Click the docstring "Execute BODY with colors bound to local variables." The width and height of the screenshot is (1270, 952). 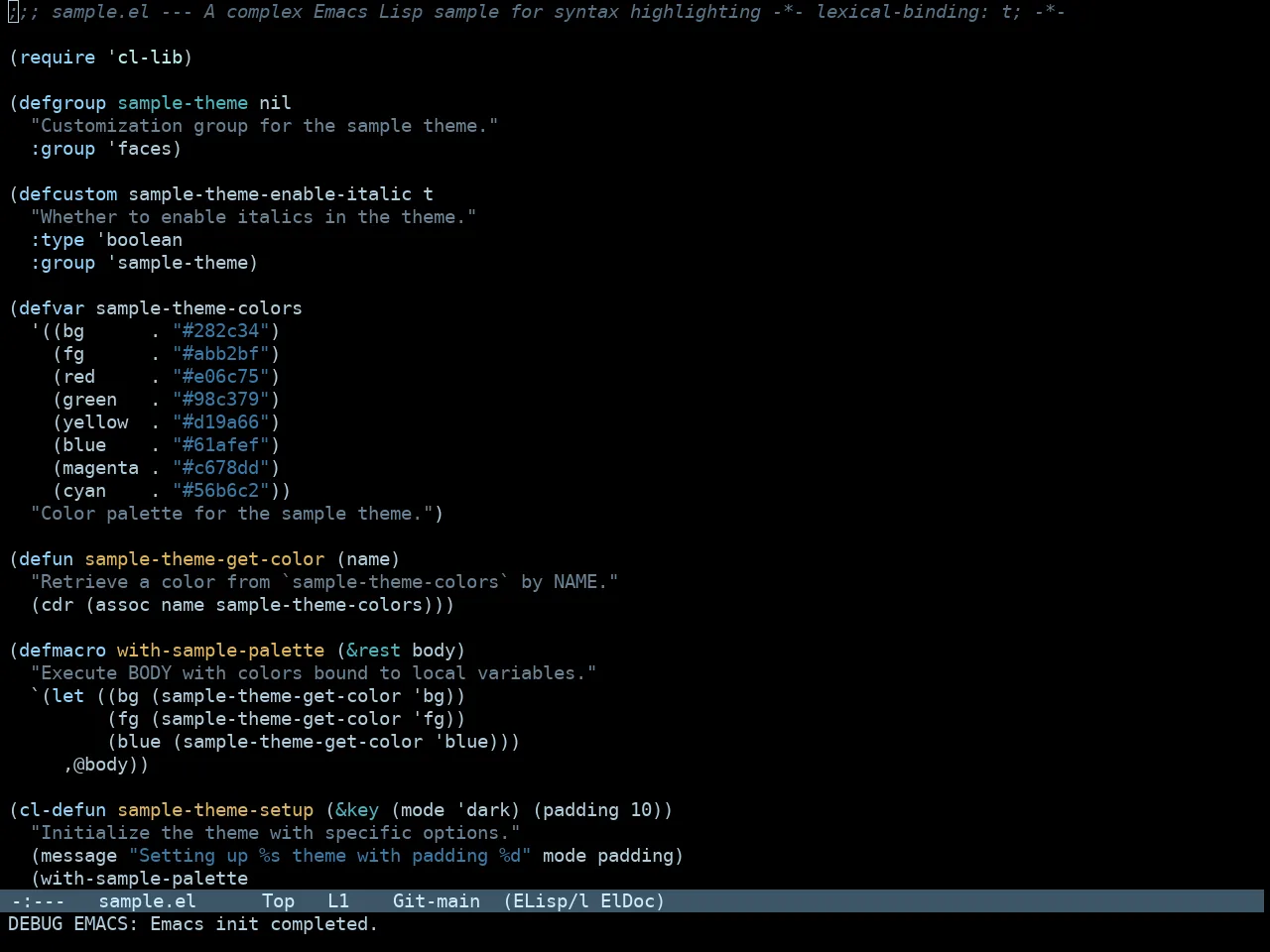pyautogui.click(x=314, y=672)
